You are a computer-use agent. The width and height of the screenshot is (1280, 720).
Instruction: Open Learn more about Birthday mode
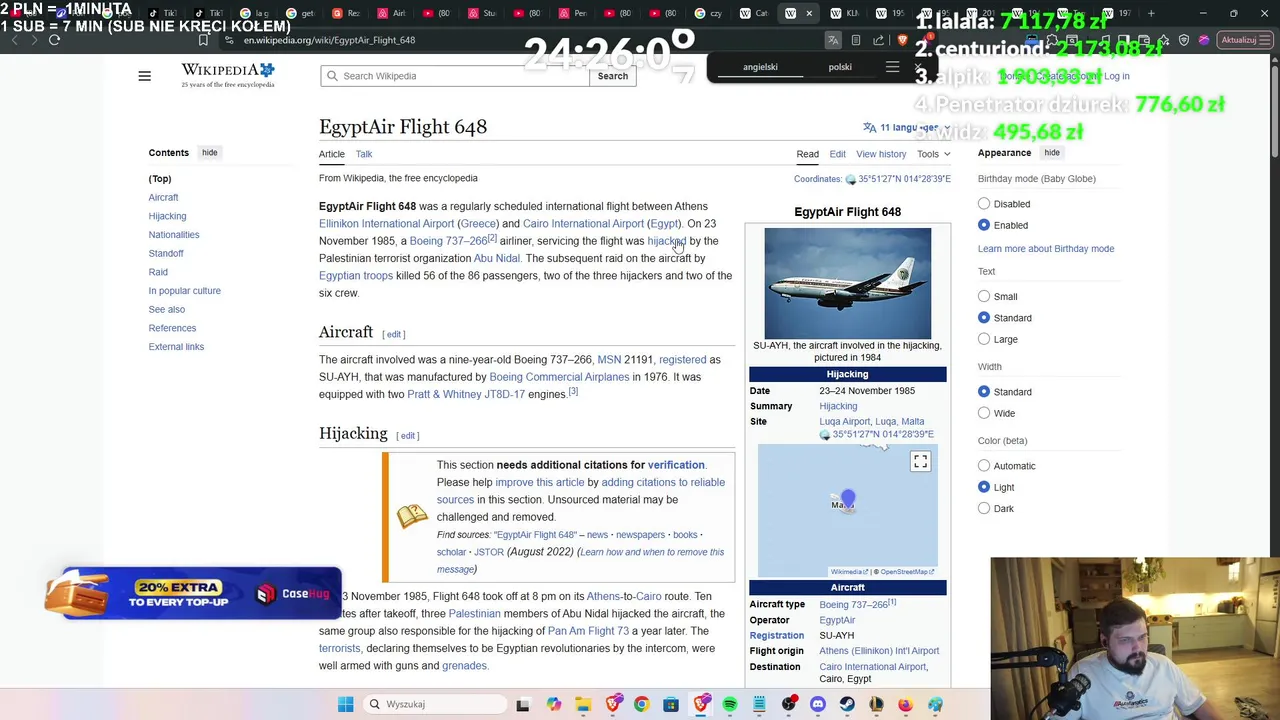pos(1046,249)
